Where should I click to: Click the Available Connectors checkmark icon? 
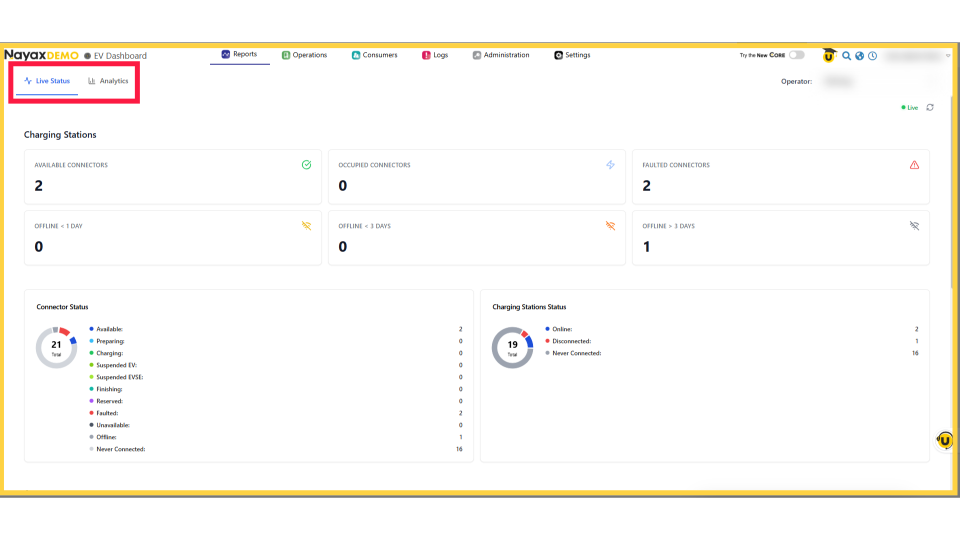(x=306, y=165)
